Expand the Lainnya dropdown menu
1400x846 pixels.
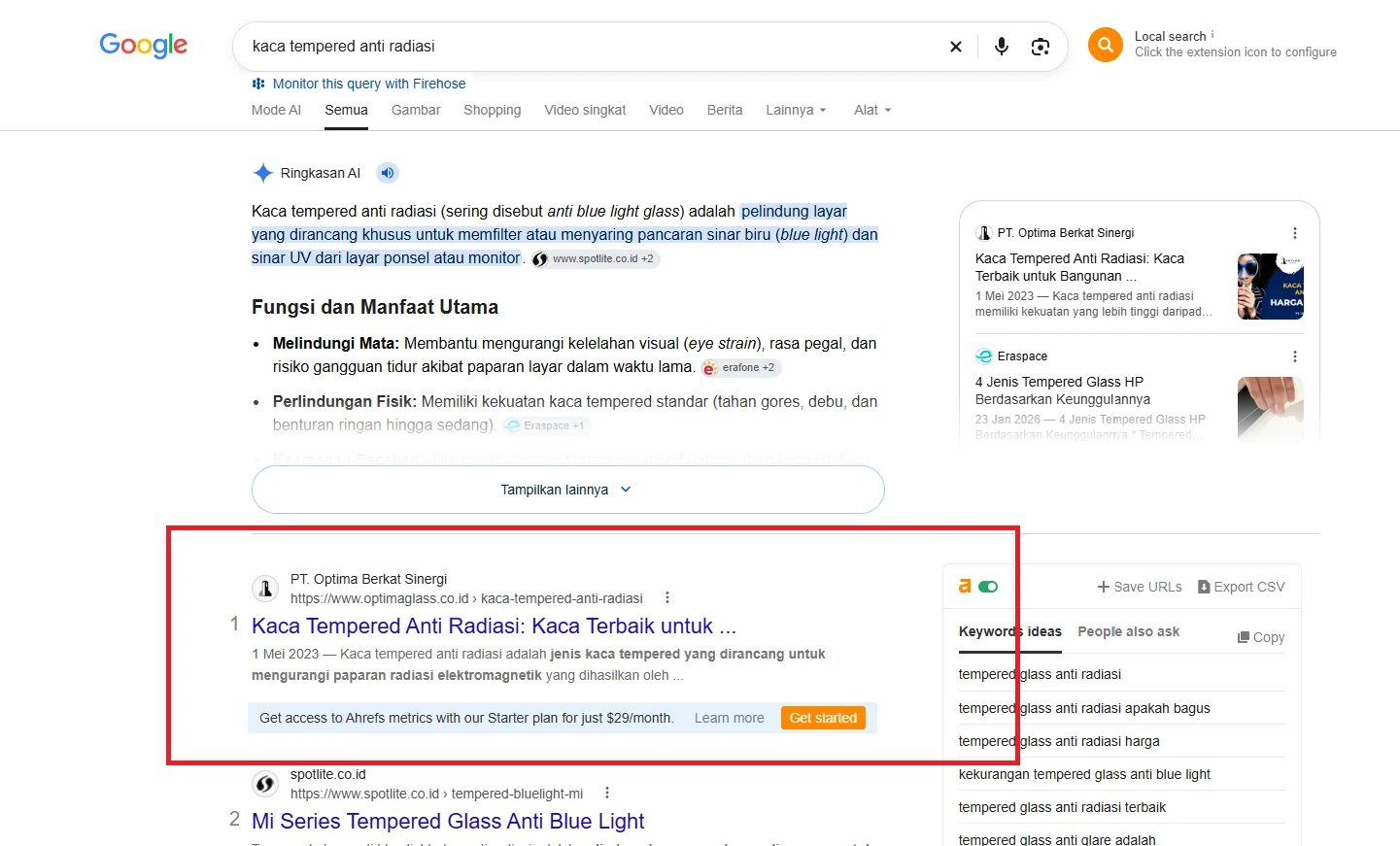(796, 110)
